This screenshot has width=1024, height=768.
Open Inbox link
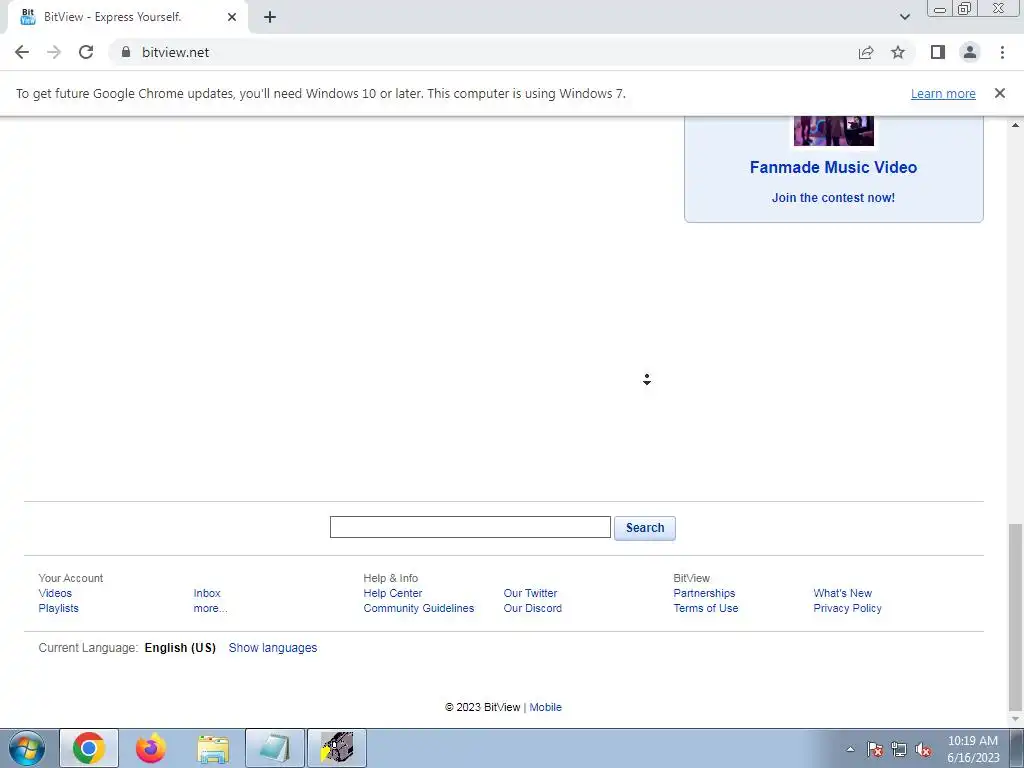tap(207, 593)
